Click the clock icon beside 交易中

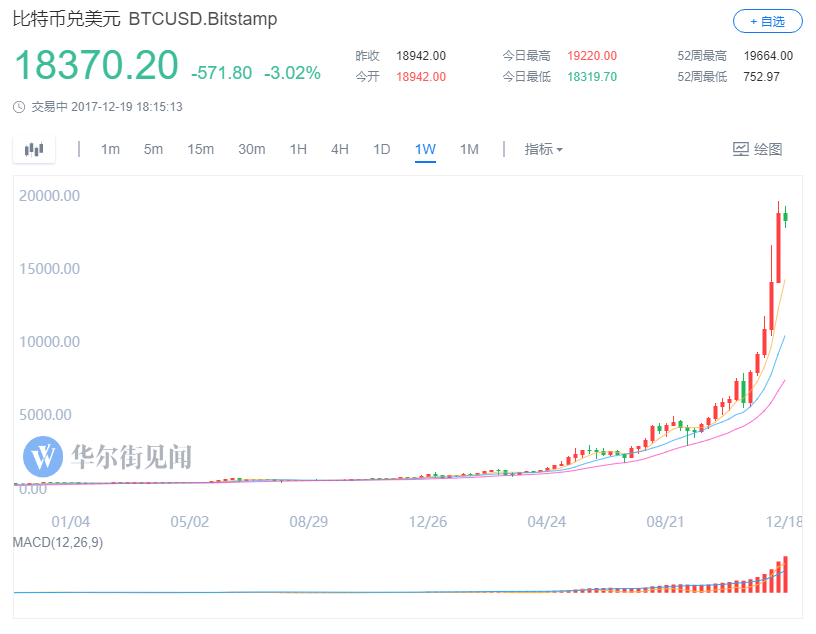20,107
